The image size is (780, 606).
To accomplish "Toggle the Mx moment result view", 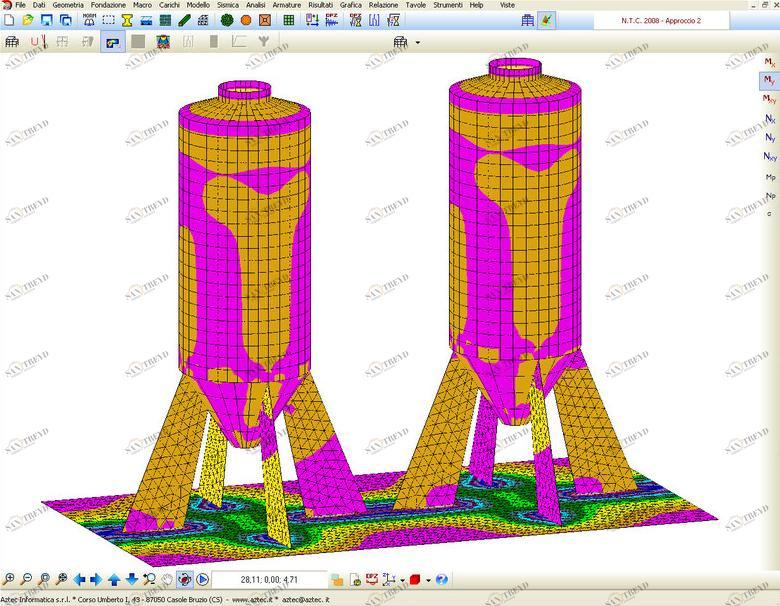I will [769, 63].
